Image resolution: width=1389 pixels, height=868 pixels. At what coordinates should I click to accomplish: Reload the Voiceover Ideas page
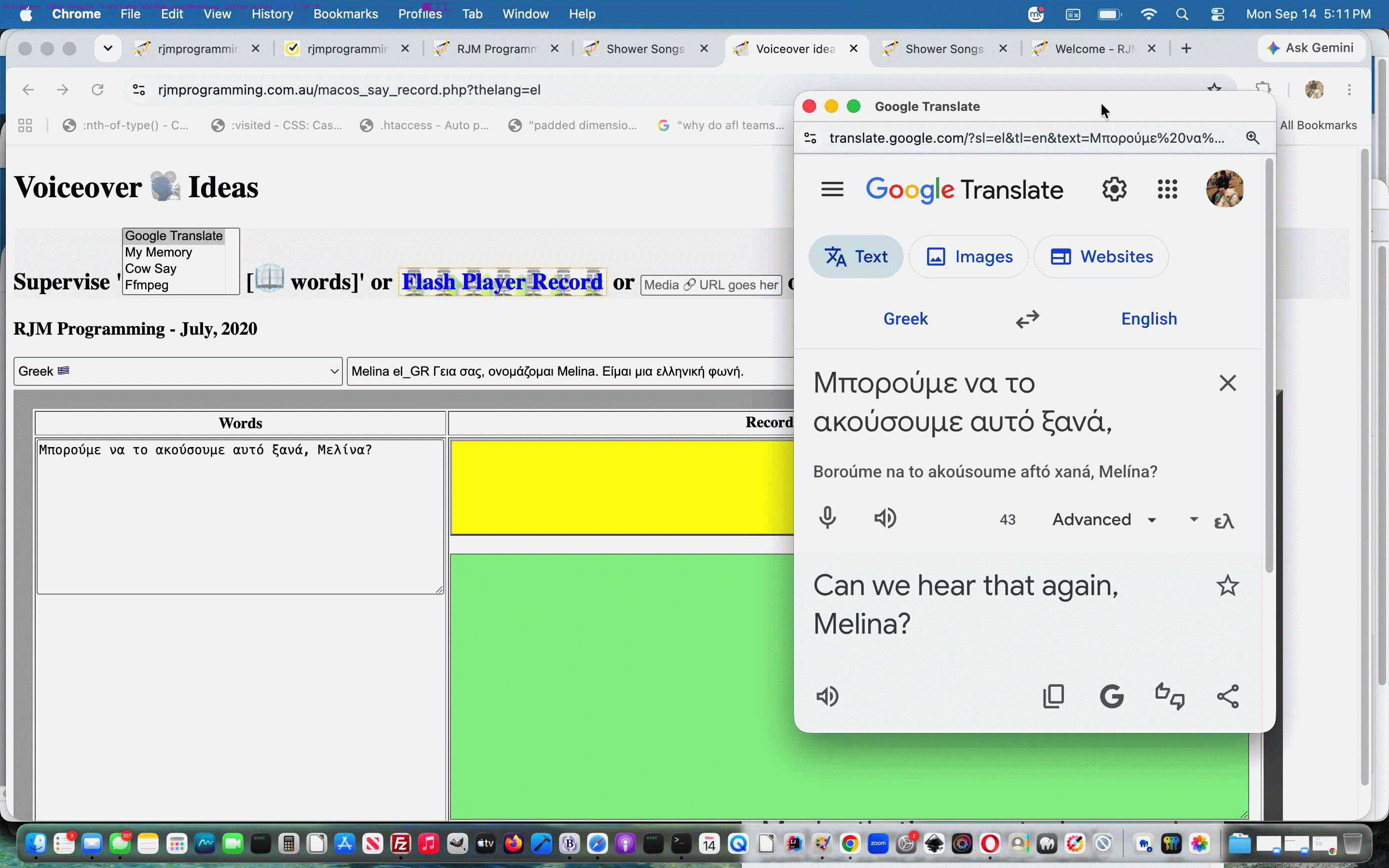(97, 90)
